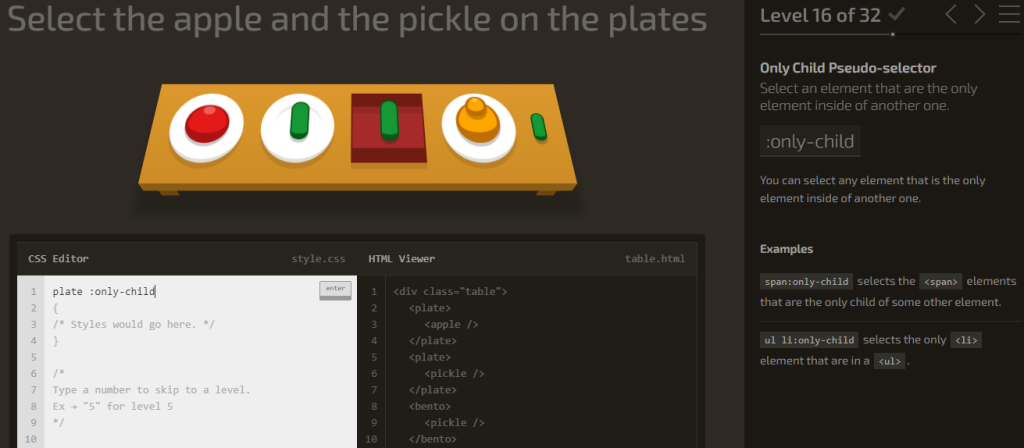The image size is (1024, 448).
Task: Select the orange on the last plate
Action: click(477, 120)
